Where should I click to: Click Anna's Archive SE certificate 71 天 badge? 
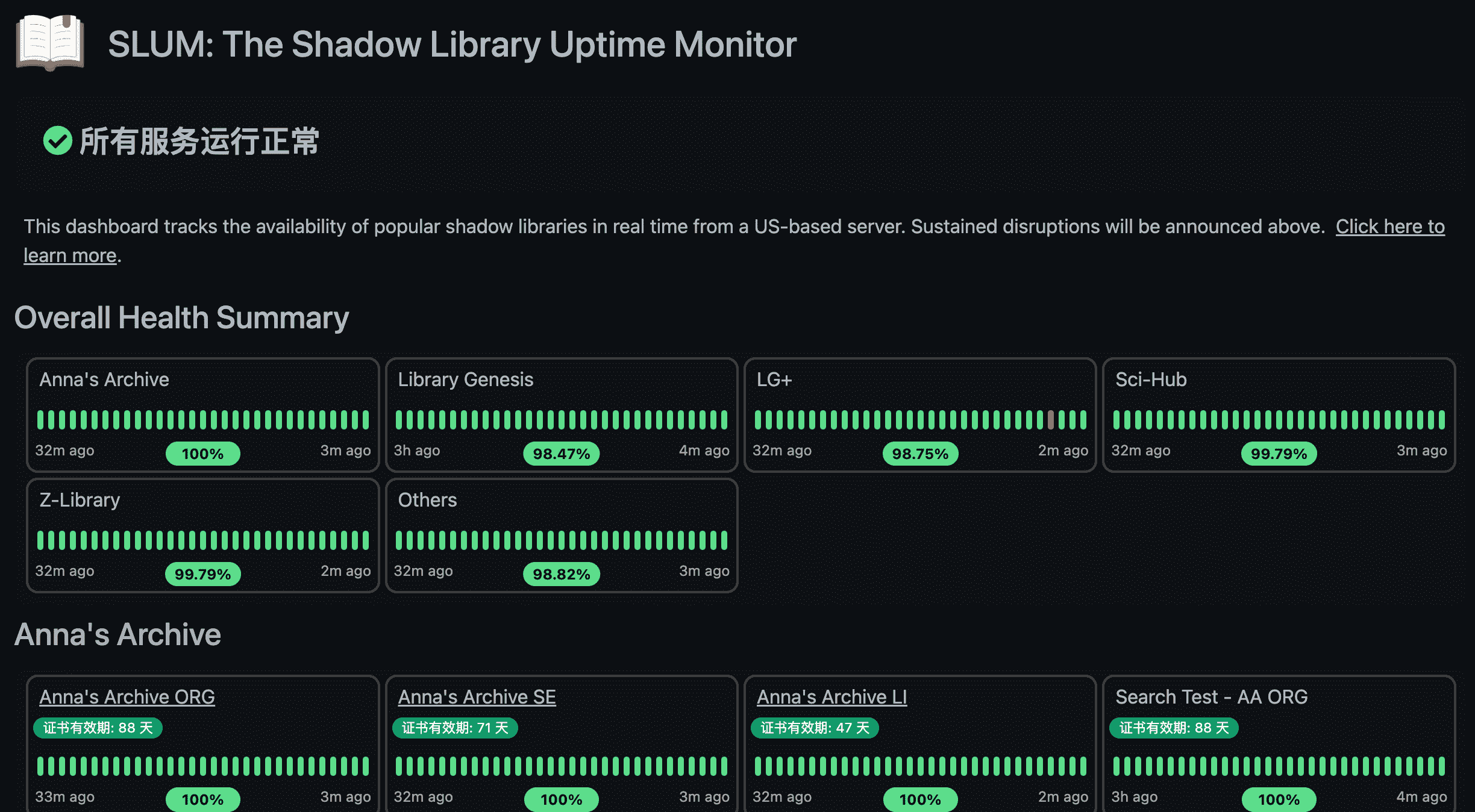pos(455,728)
